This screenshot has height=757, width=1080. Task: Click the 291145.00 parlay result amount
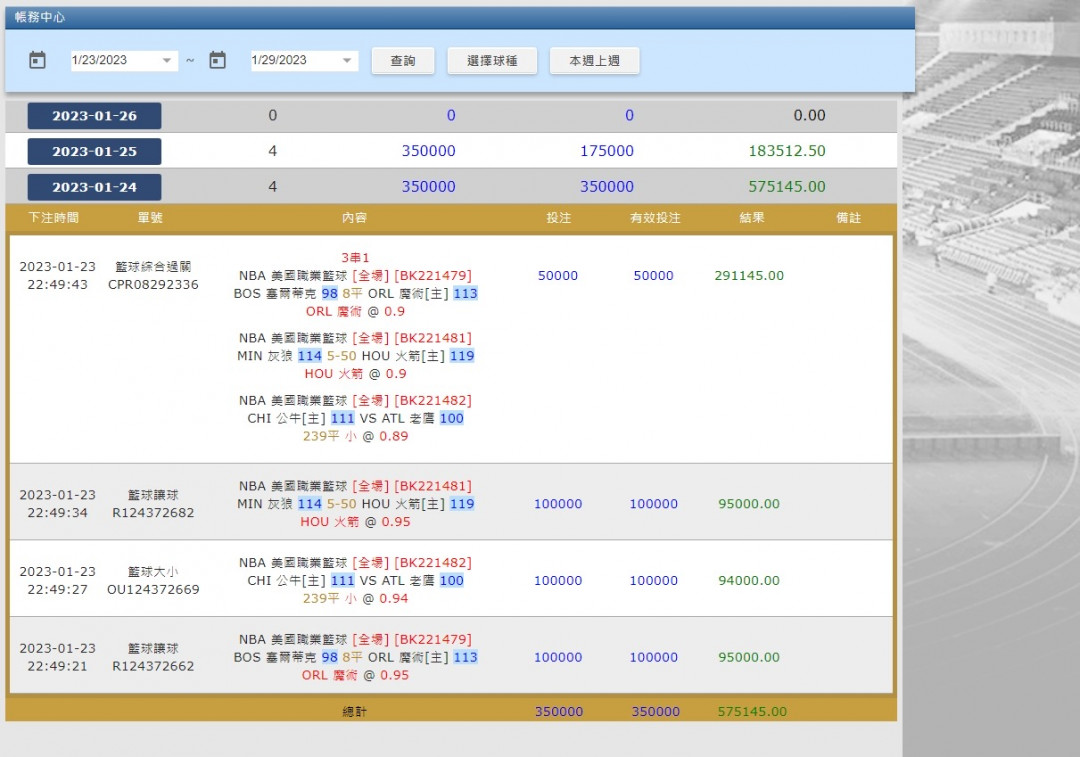tap(749, 276)
